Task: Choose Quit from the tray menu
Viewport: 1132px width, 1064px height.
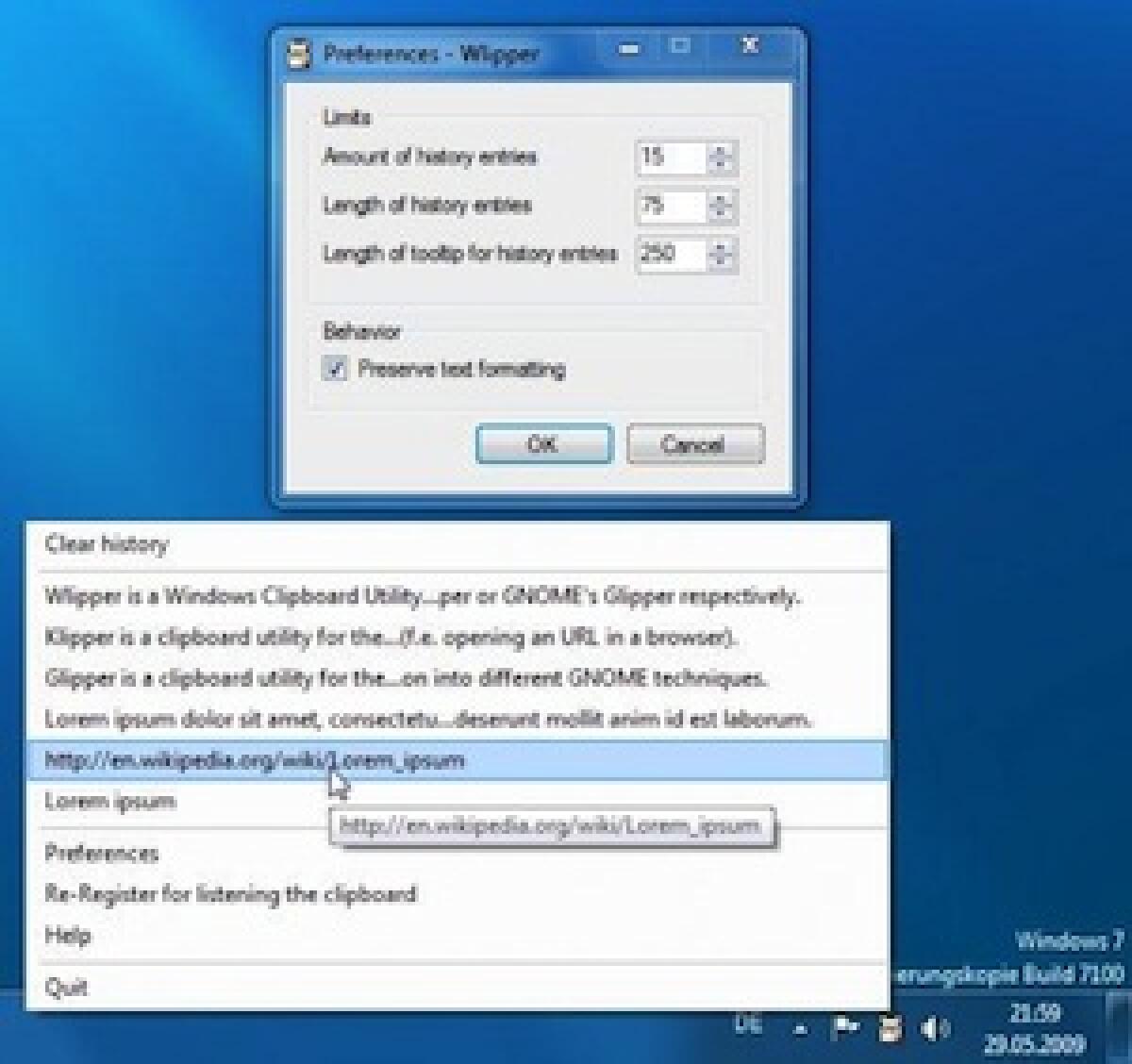Action: pos(457,988)
